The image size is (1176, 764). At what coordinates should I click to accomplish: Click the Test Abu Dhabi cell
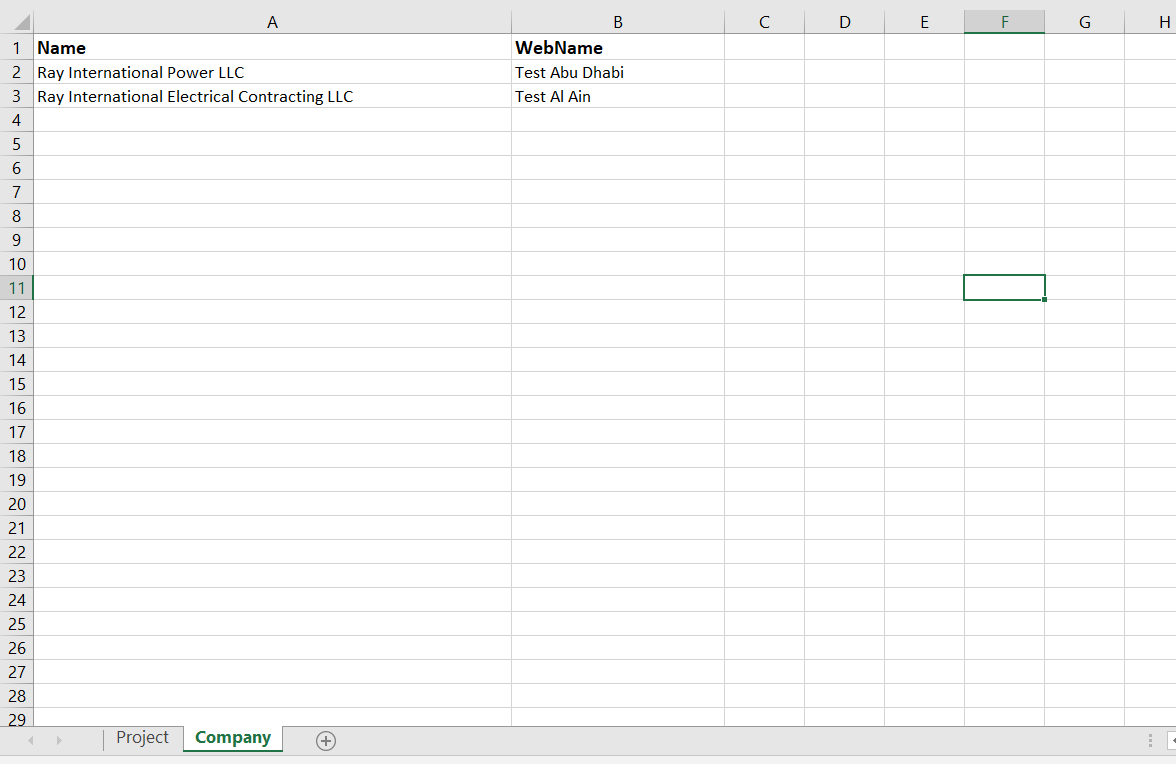point(617,73)
